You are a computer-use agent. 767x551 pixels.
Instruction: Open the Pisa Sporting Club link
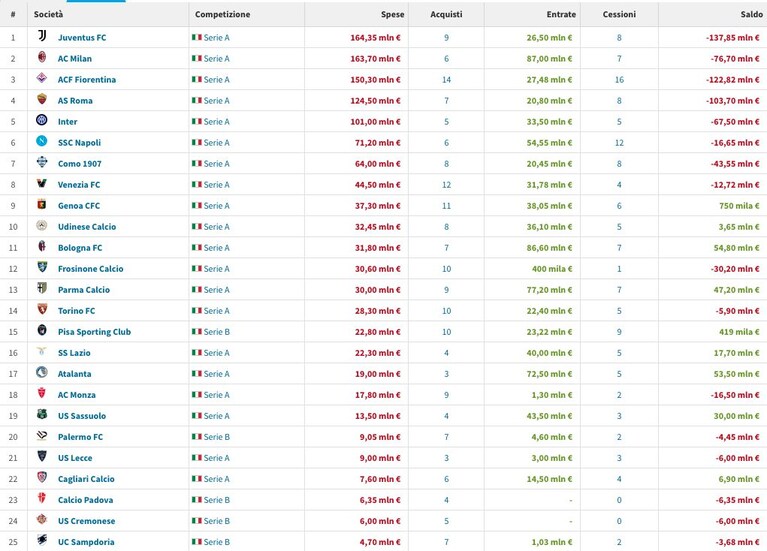[x=94, y=332]
